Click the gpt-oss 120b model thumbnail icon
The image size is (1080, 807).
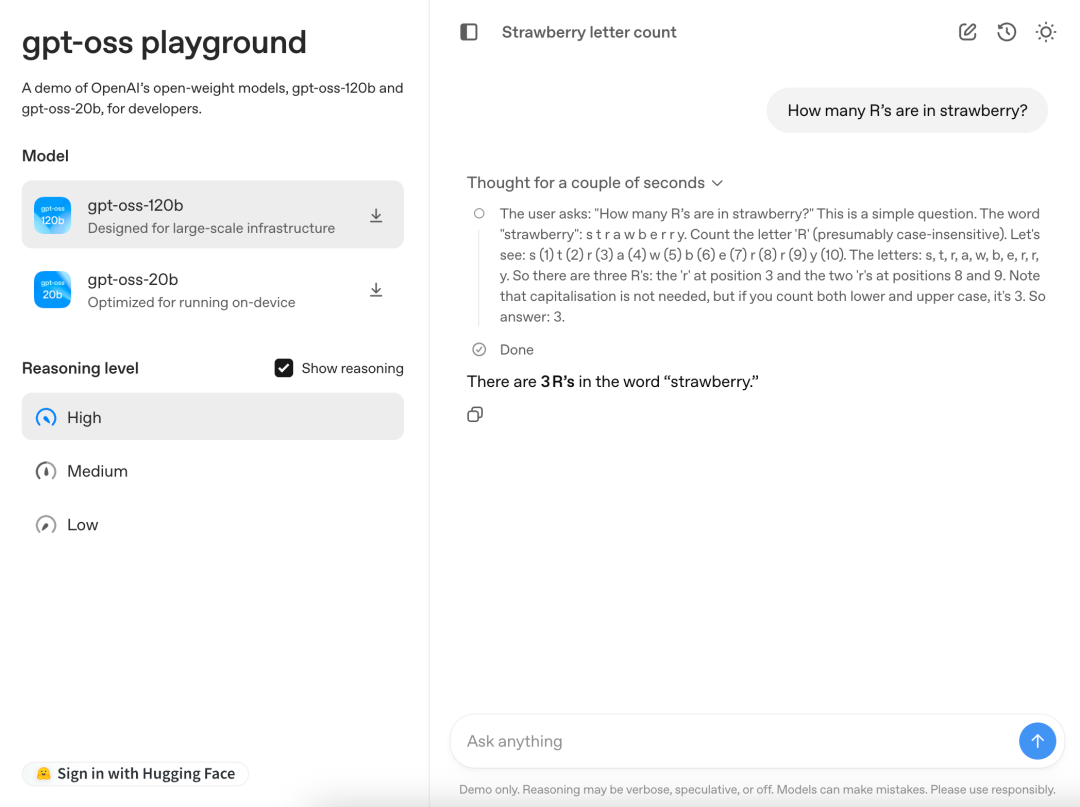(53, 215)
